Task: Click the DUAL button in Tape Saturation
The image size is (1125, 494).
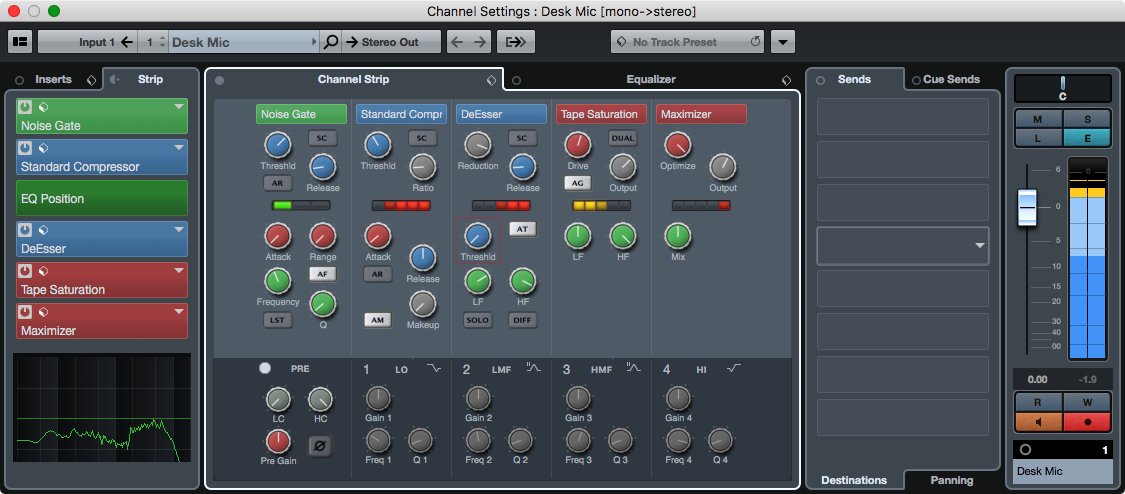Action: (622, 138)
